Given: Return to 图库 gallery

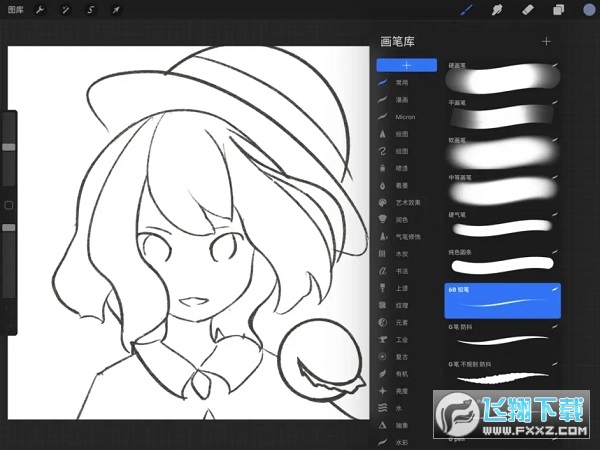Looking at the screenshot, I should (x=16, y=10).
